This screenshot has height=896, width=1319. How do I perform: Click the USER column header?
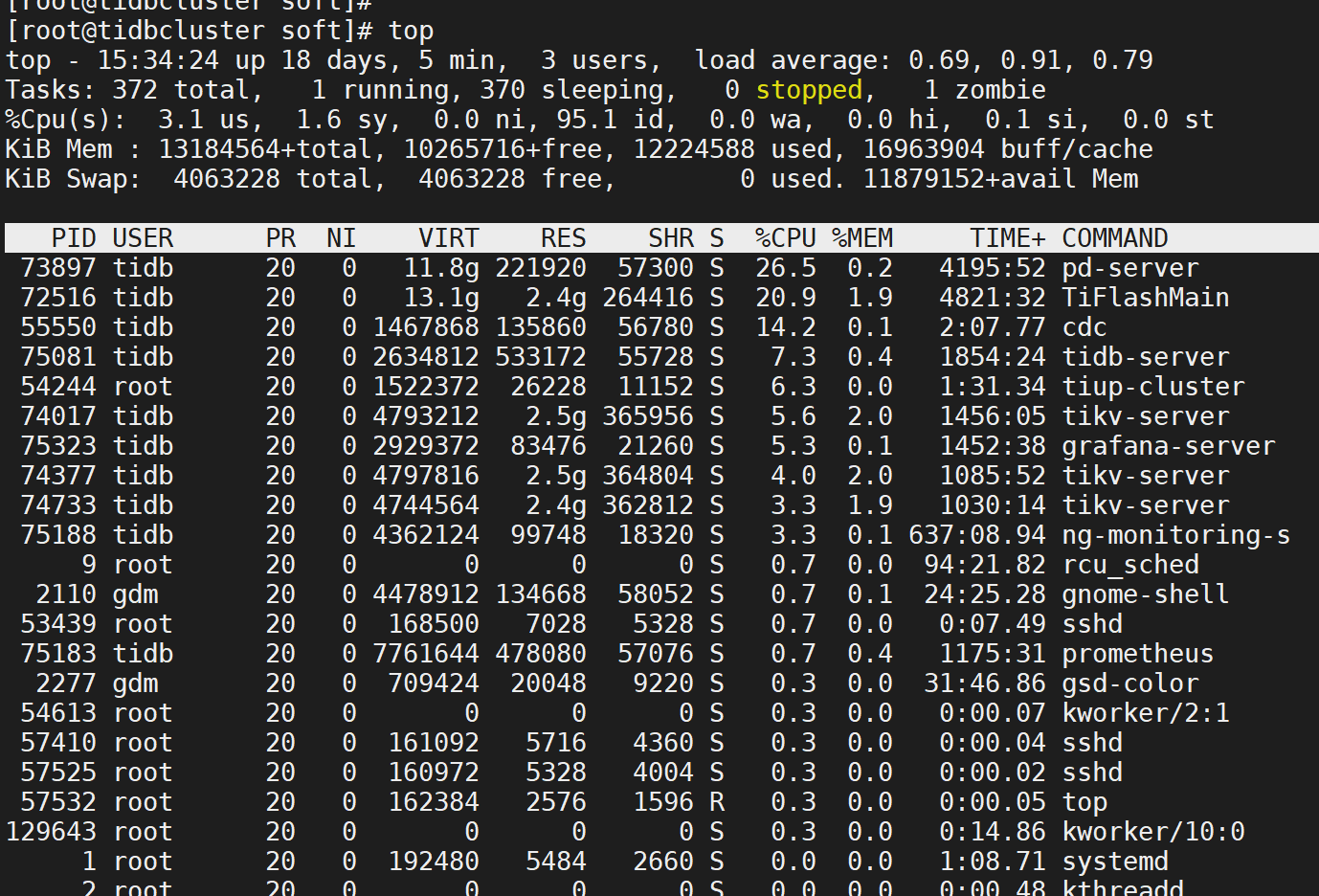[143, 238]
